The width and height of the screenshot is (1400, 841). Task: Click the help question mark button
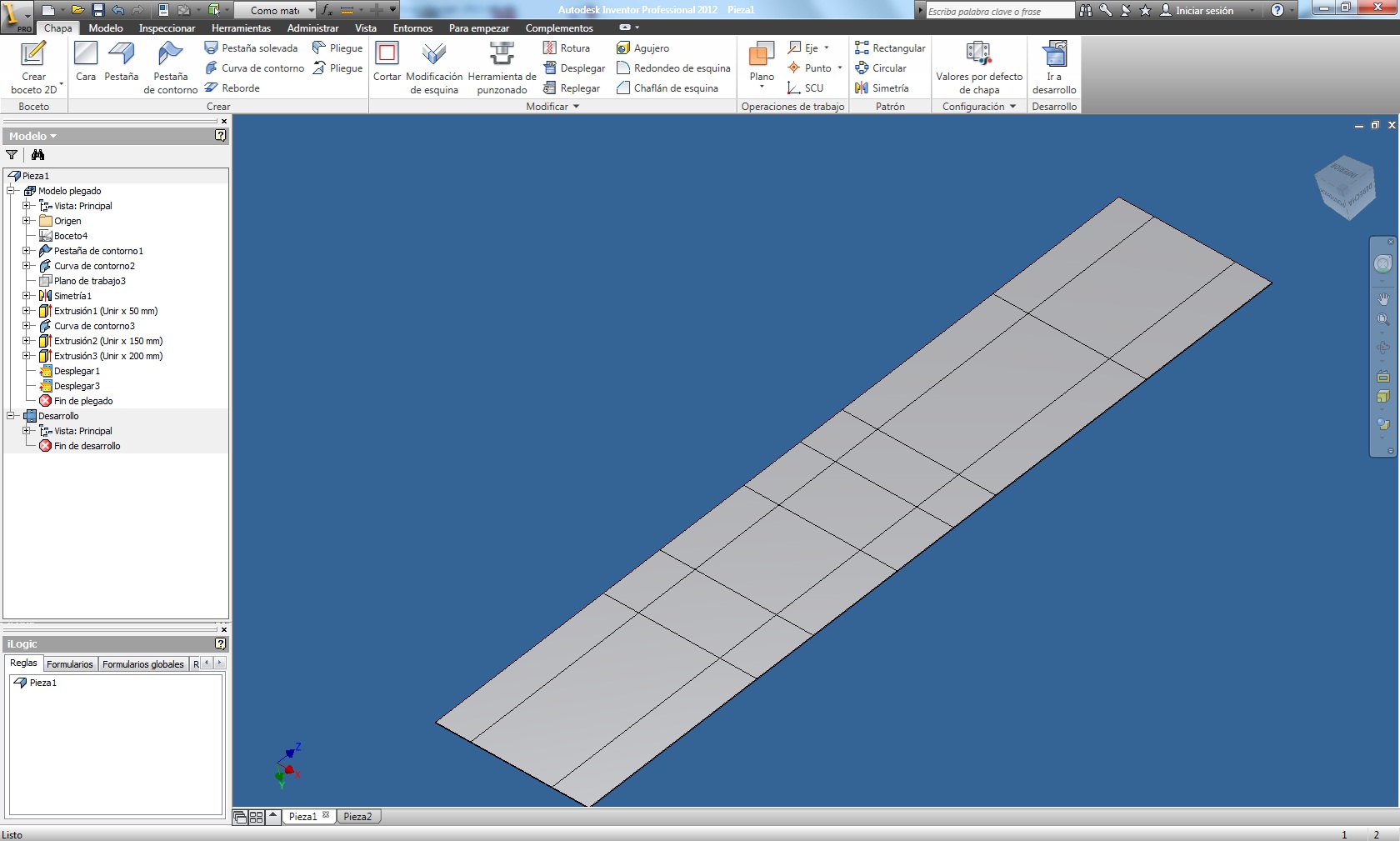1277,10
